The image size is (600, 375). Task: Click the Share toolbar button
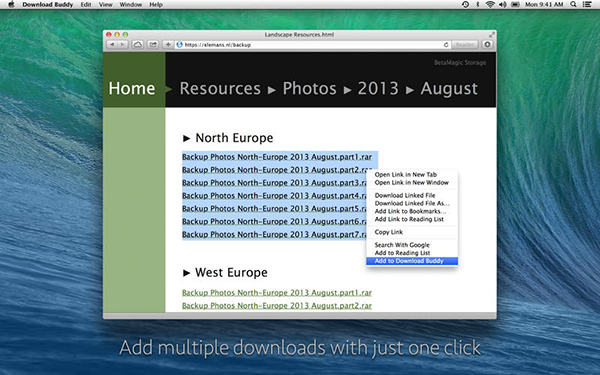(x=153, y=45)
